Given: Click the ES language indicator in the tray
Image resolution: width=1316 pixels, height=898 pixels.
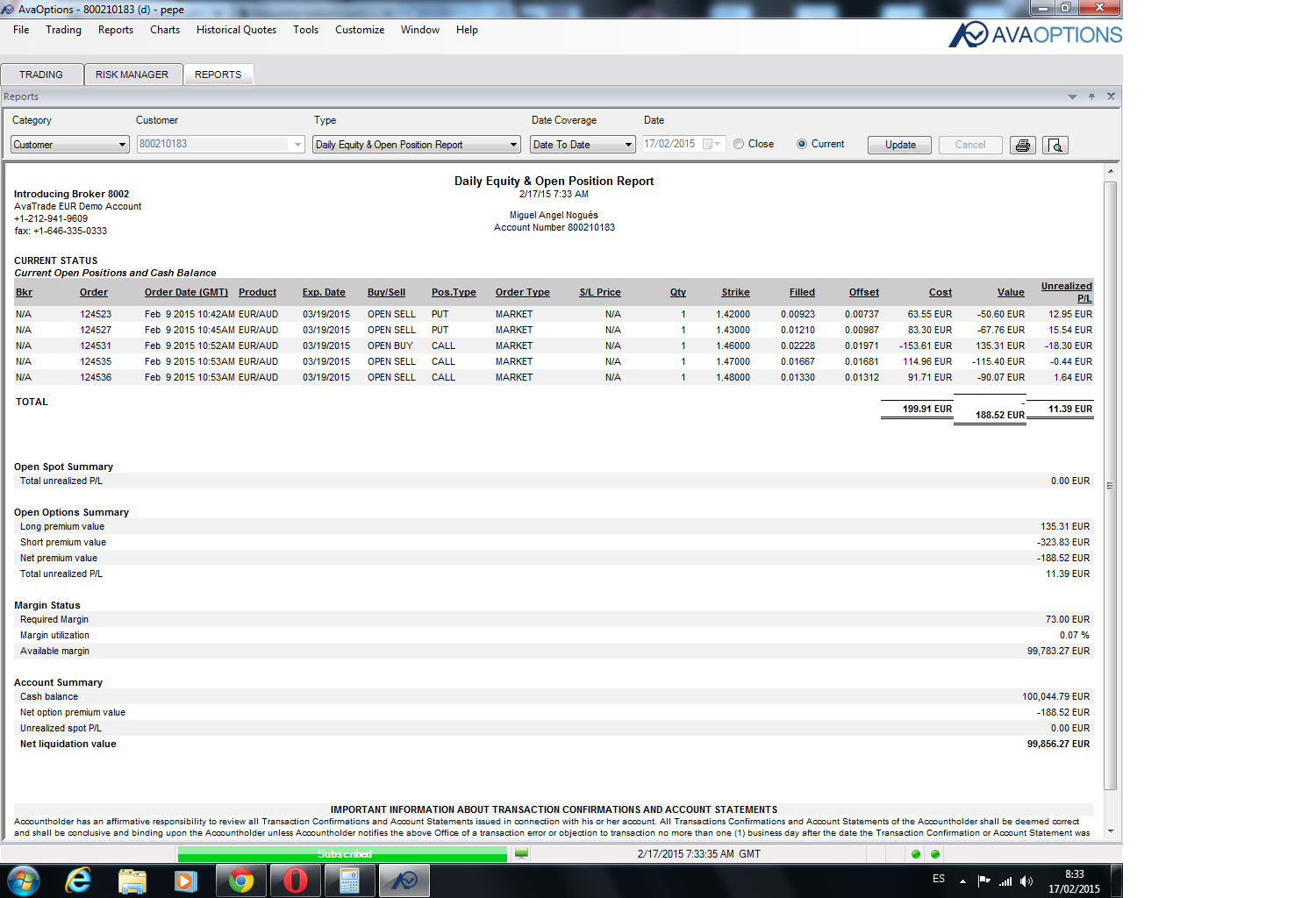Looking at the screenshot, I should 939,879.
